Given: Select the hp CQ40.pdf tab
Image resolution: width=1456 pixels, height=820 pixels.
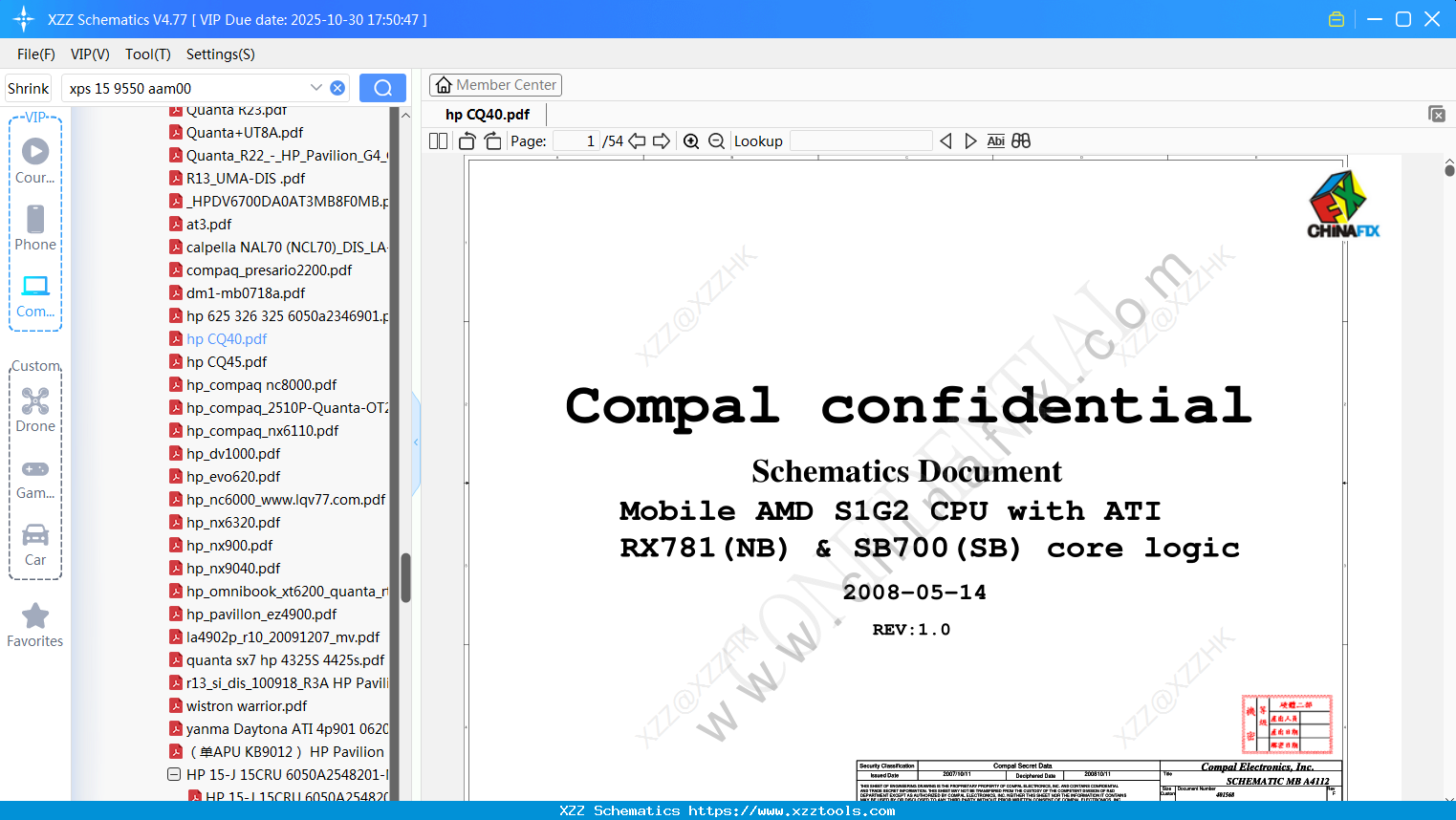Looking at the screenshot, I should click(488, 115).
